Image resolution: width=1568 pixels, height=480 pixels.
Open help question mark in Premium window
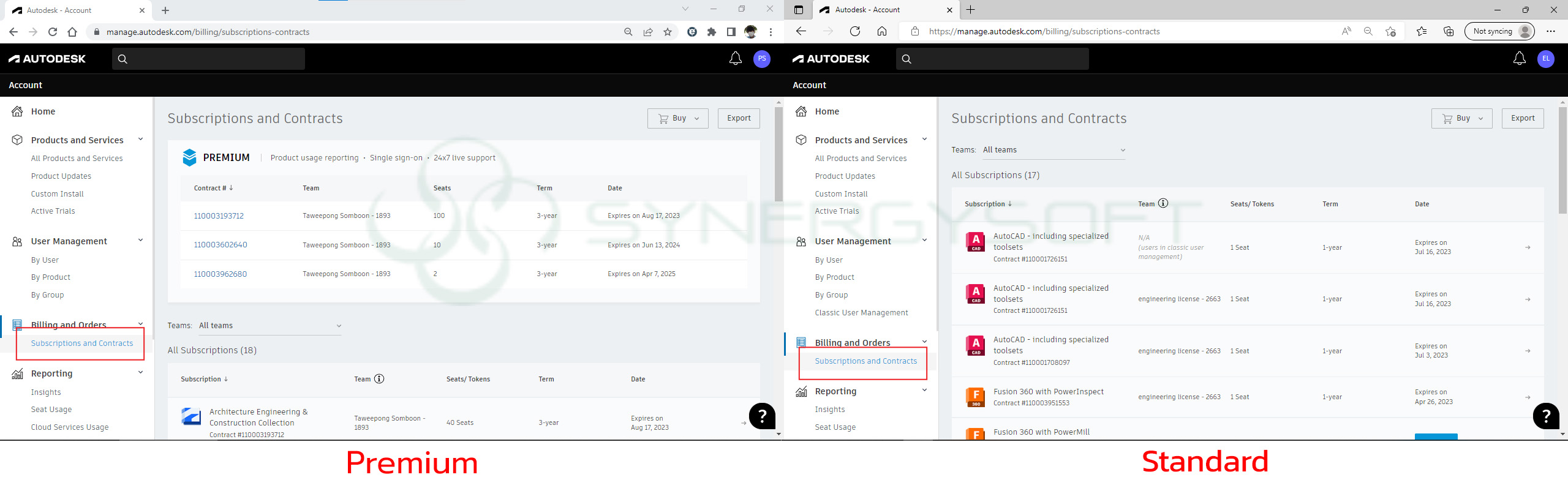tap(762, 416)
